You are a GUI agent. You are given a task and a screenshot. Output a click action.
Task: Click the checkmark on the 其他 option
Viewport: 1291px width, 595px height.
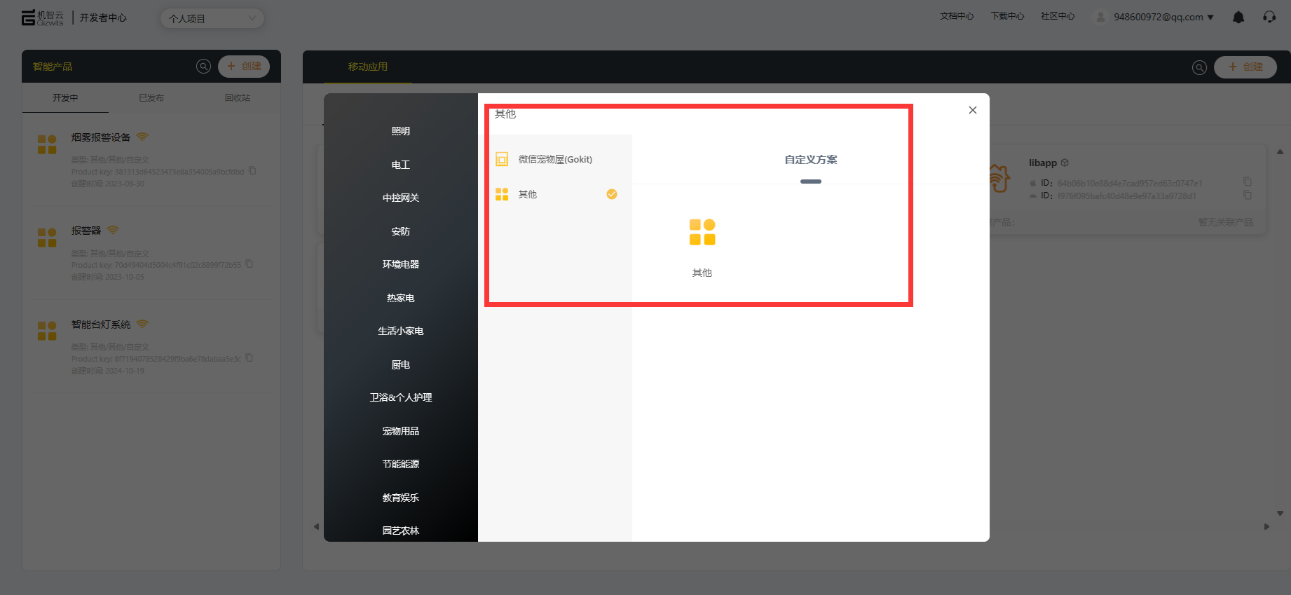(x=611, y=194)
